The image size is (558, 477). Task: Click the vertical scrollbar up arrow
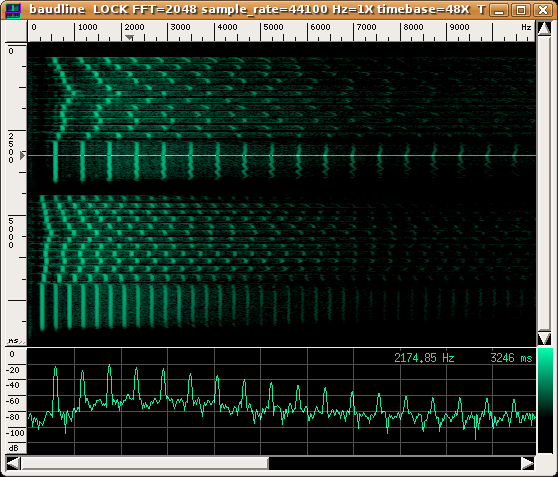(544, 28)
